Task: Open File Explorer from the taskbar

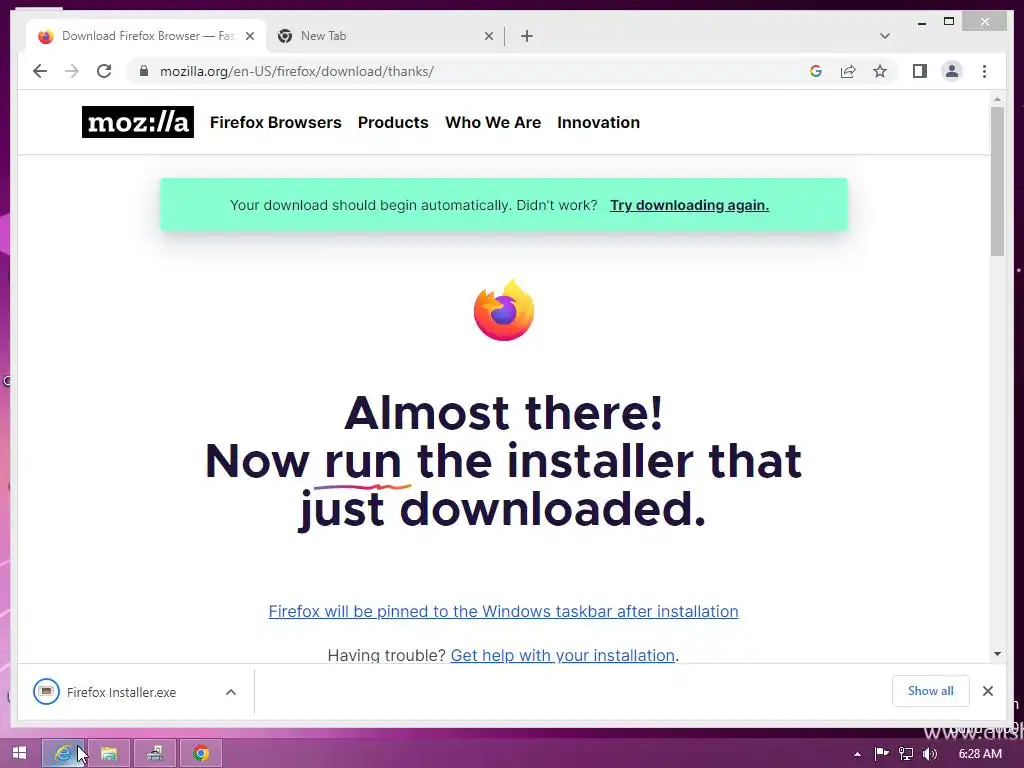Action: tap(109, 753)
